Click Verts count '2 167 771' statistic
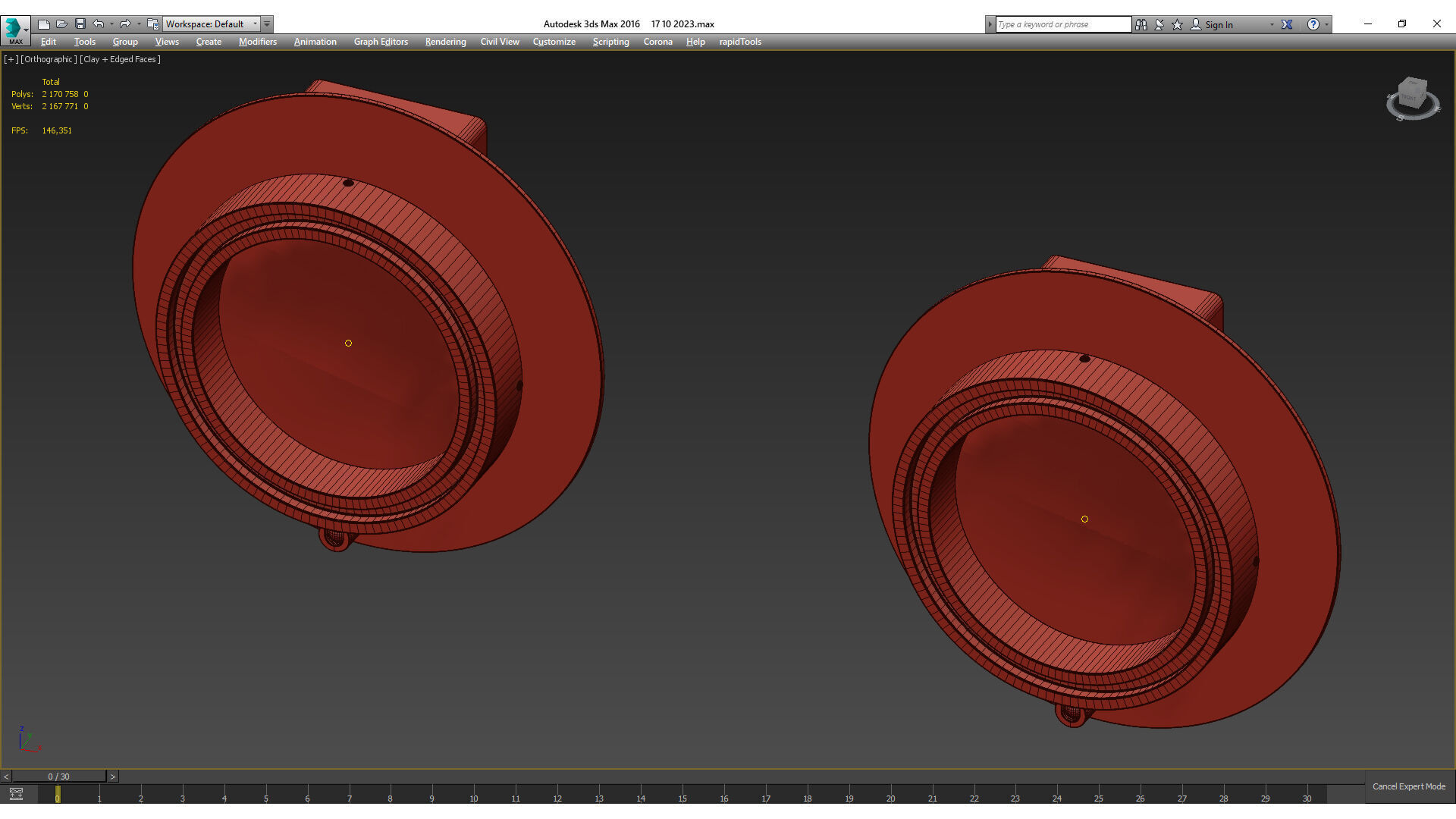Viewport: 1456px width, 819px height. pos(60,106)
